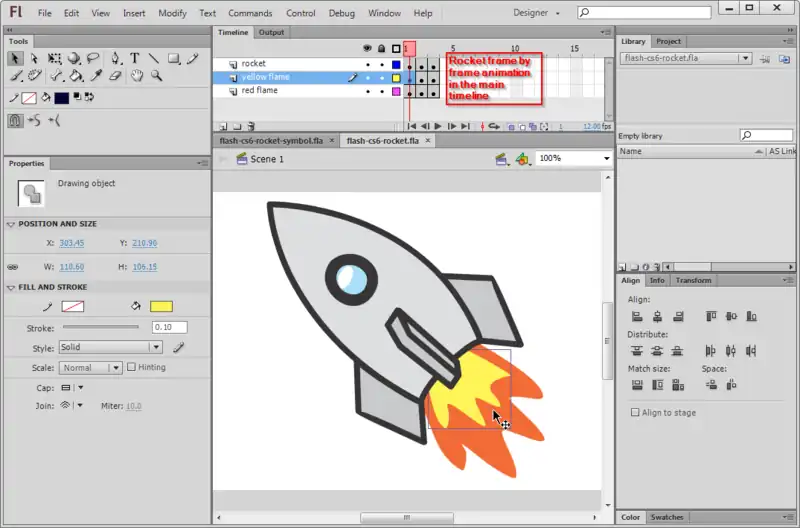Screen dimensions: 800x528
Task: Choose the Zoom magnifier tool
Action: click(x=156, y=75)
